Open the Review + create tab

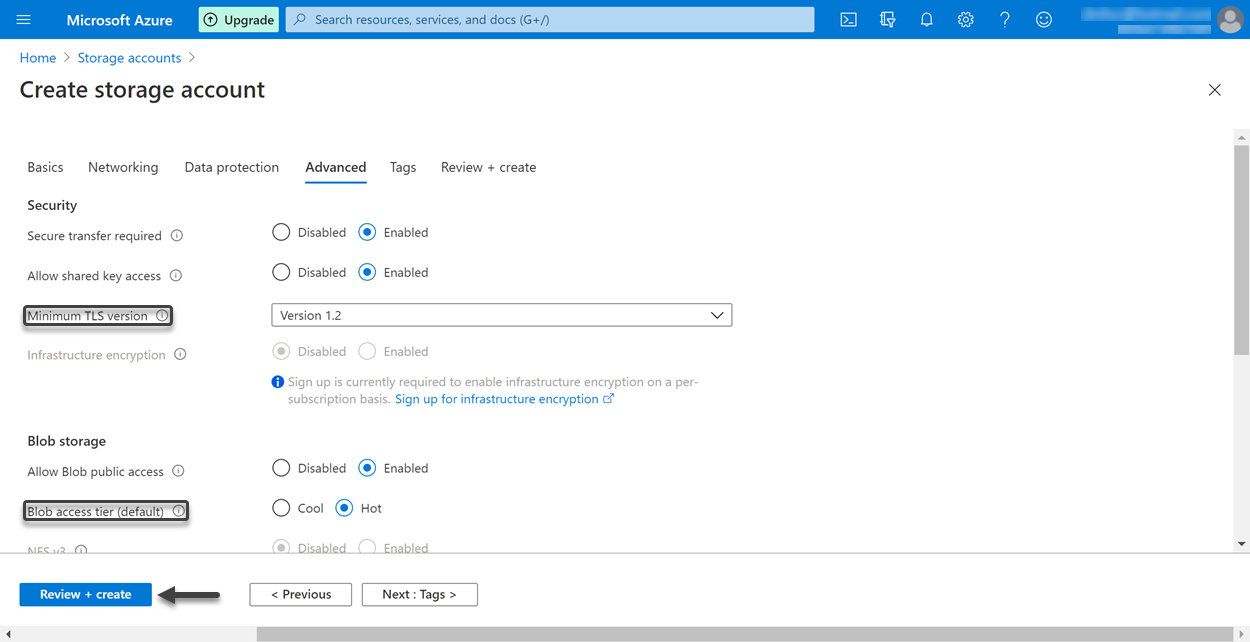click(489, 167)
